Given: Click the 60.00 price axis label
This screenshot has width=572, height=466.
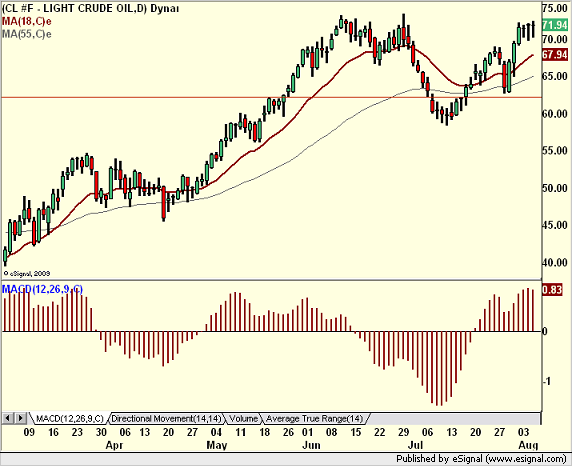Looking at the screenshot, I should coord(555,114).
